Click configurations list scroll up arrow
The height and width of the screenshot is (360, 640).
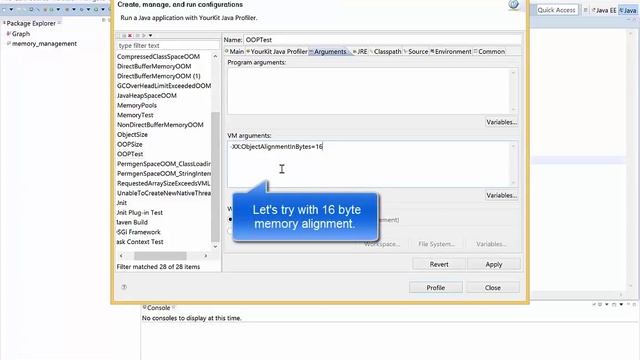pyautogui.click(x=215, y=56)
